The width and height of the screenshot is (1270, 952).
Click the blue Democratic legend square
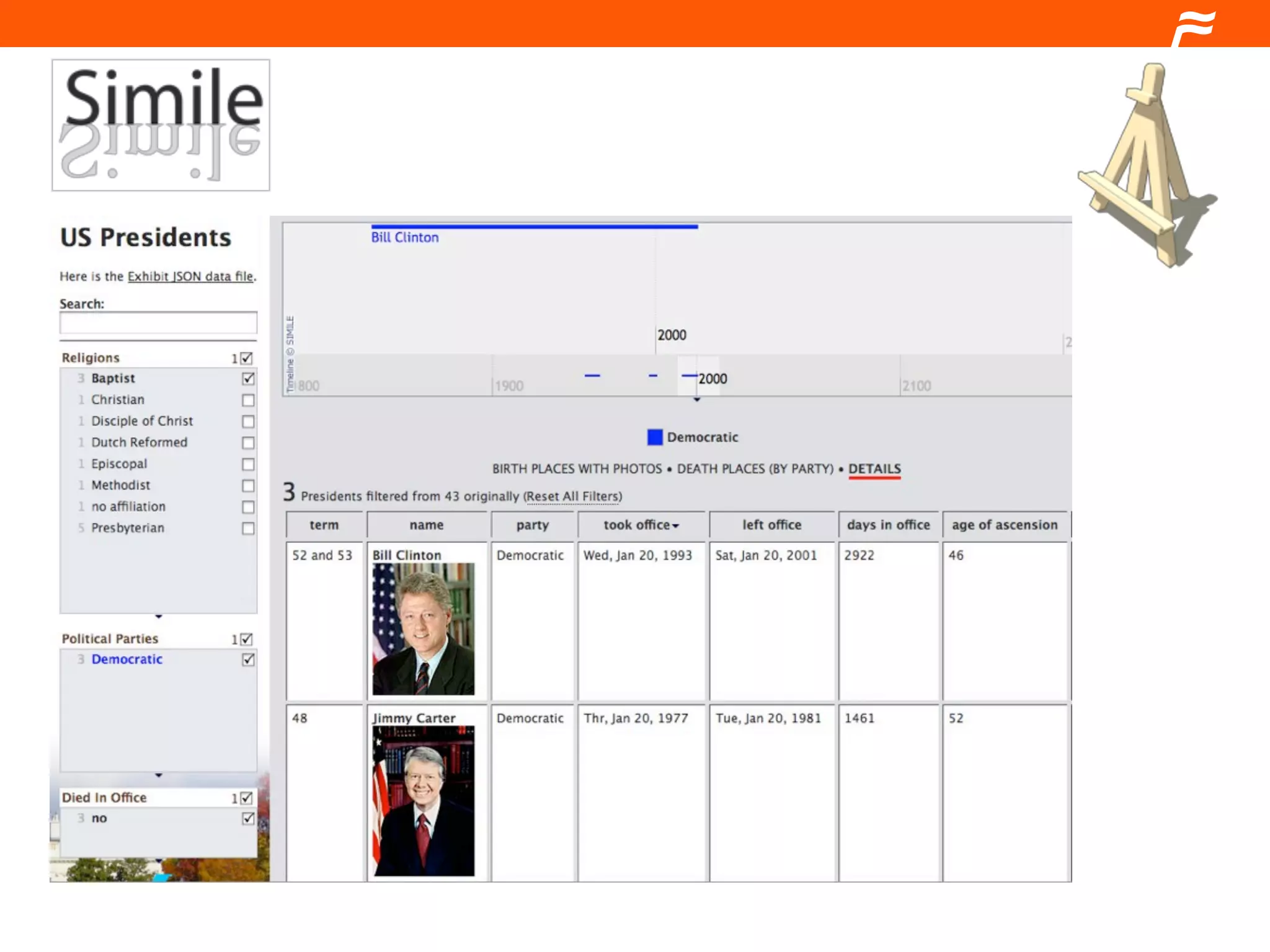pos(654,437)
